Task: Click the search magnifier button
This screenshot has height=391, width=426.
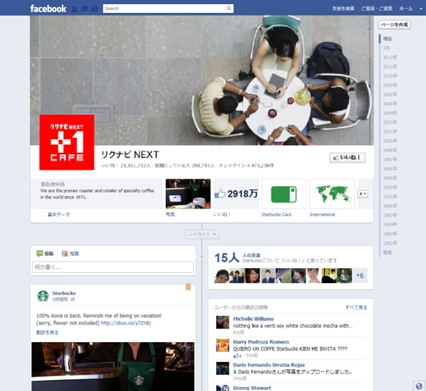Action: (229, 8)
